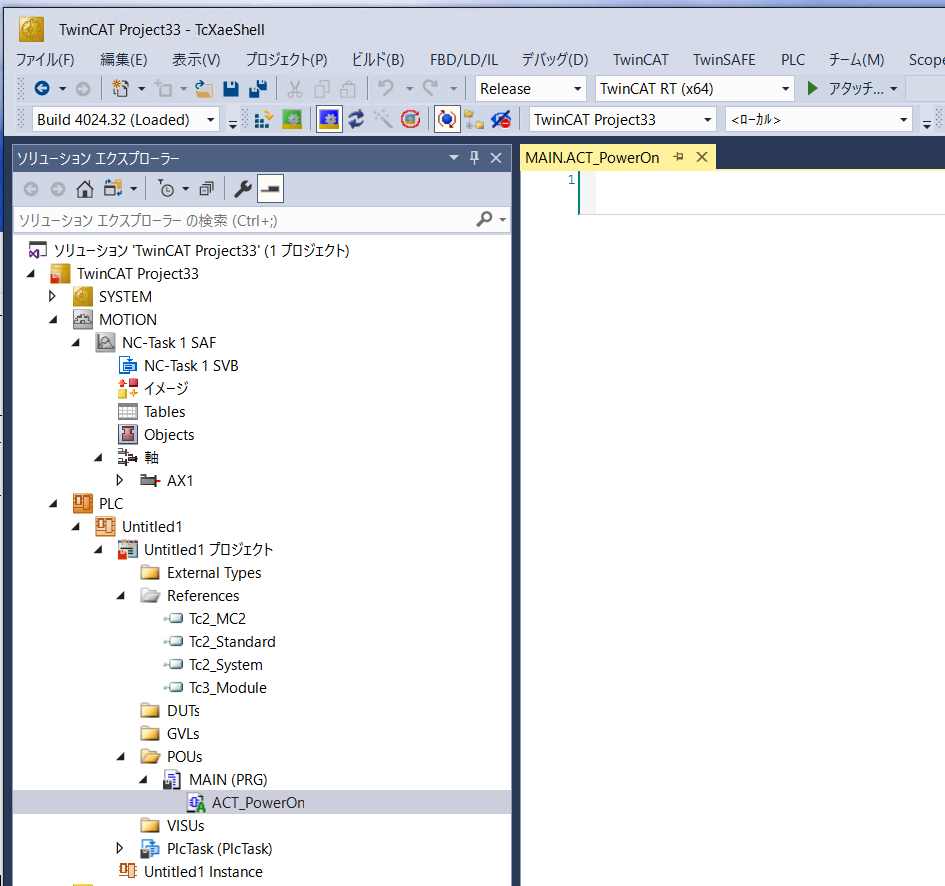
Task: Click the Collapse All icon in Solution Explorer
Action: point(207,189)
